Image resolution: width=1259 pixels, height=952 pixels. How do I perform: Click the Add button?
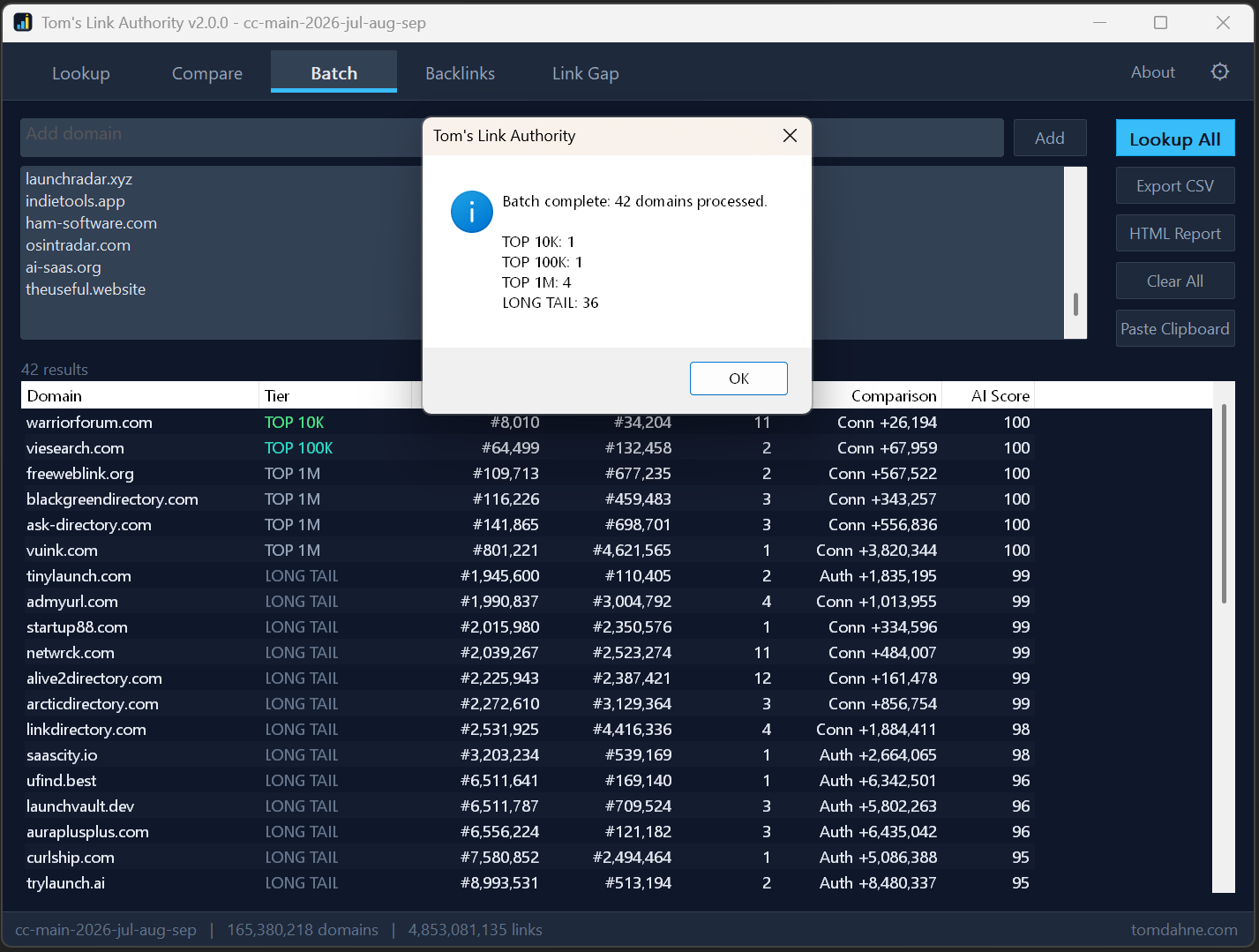(x=1050, y=138)
